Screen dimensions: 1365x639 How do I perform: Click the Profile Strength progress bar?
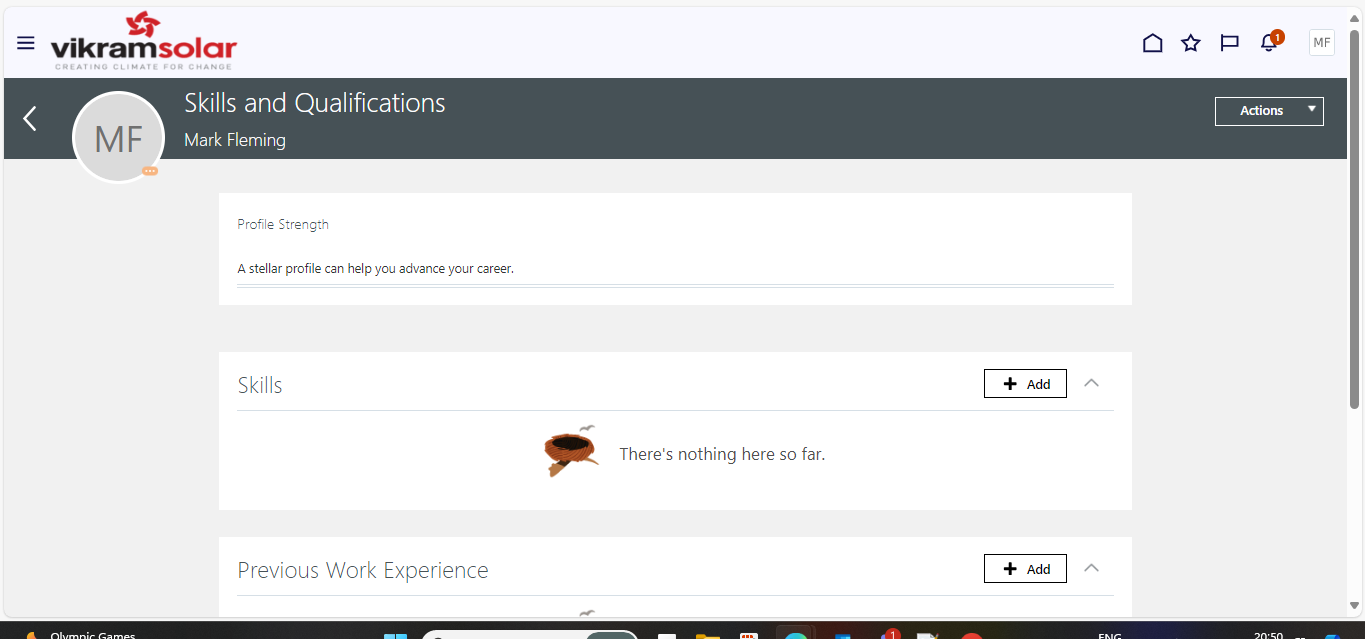point(675,287)
